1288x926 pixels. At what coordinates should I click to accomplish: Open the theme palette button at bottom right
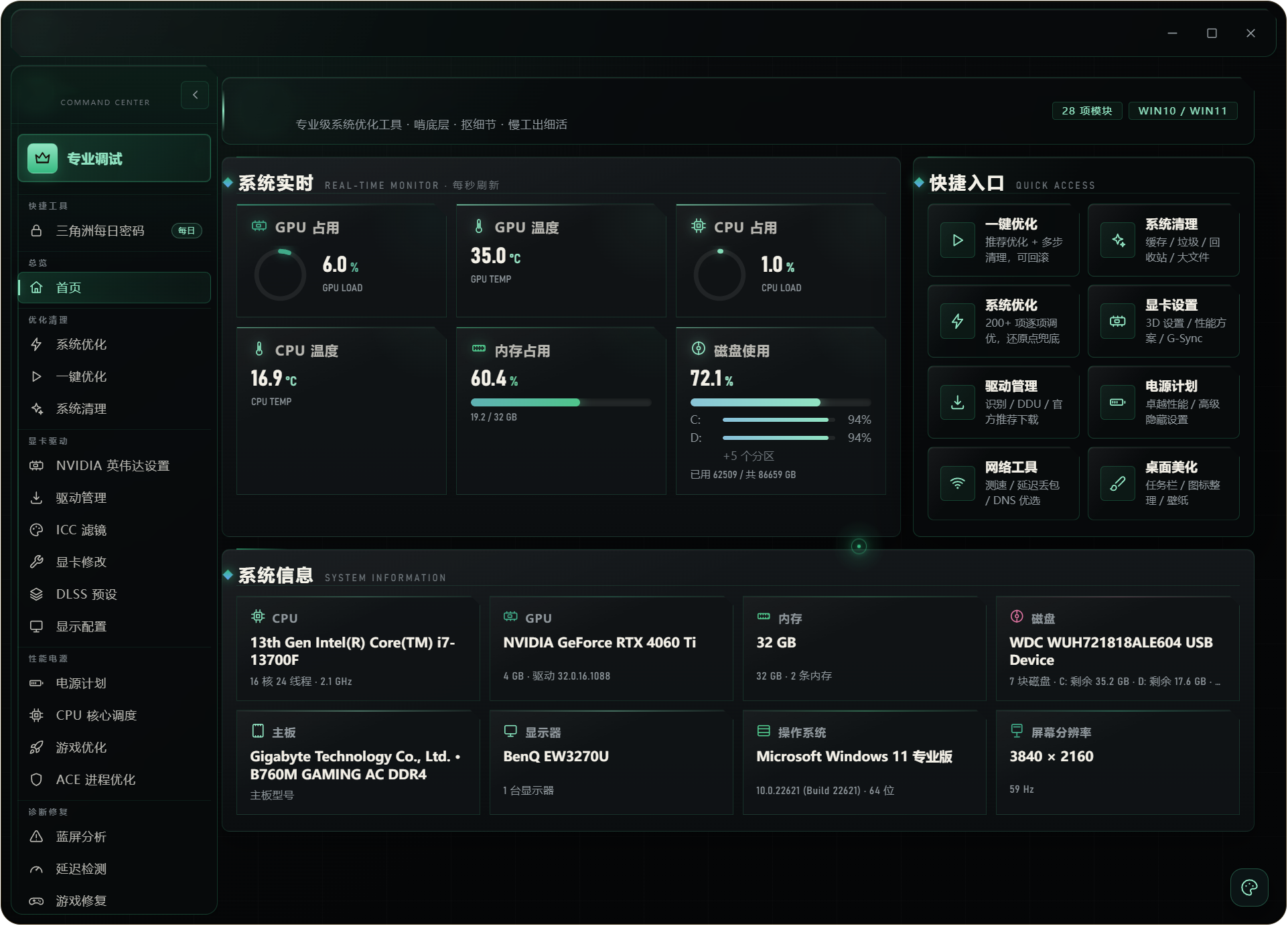pos(1249,888)
